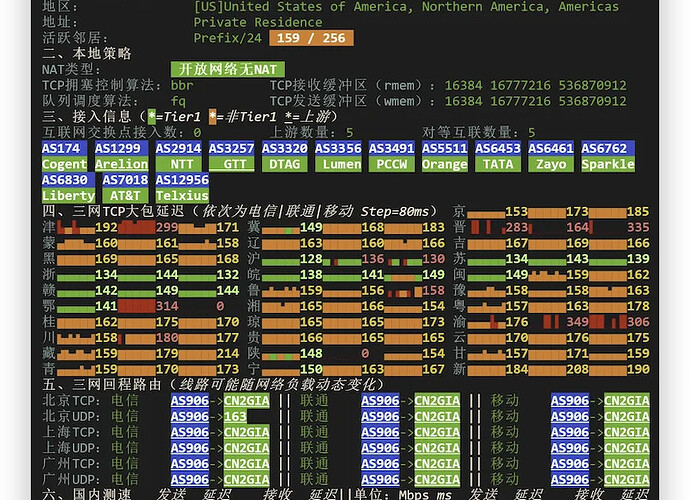Click the AS5511 badge
Screen dimensions: 690x500
pos(444,148)
